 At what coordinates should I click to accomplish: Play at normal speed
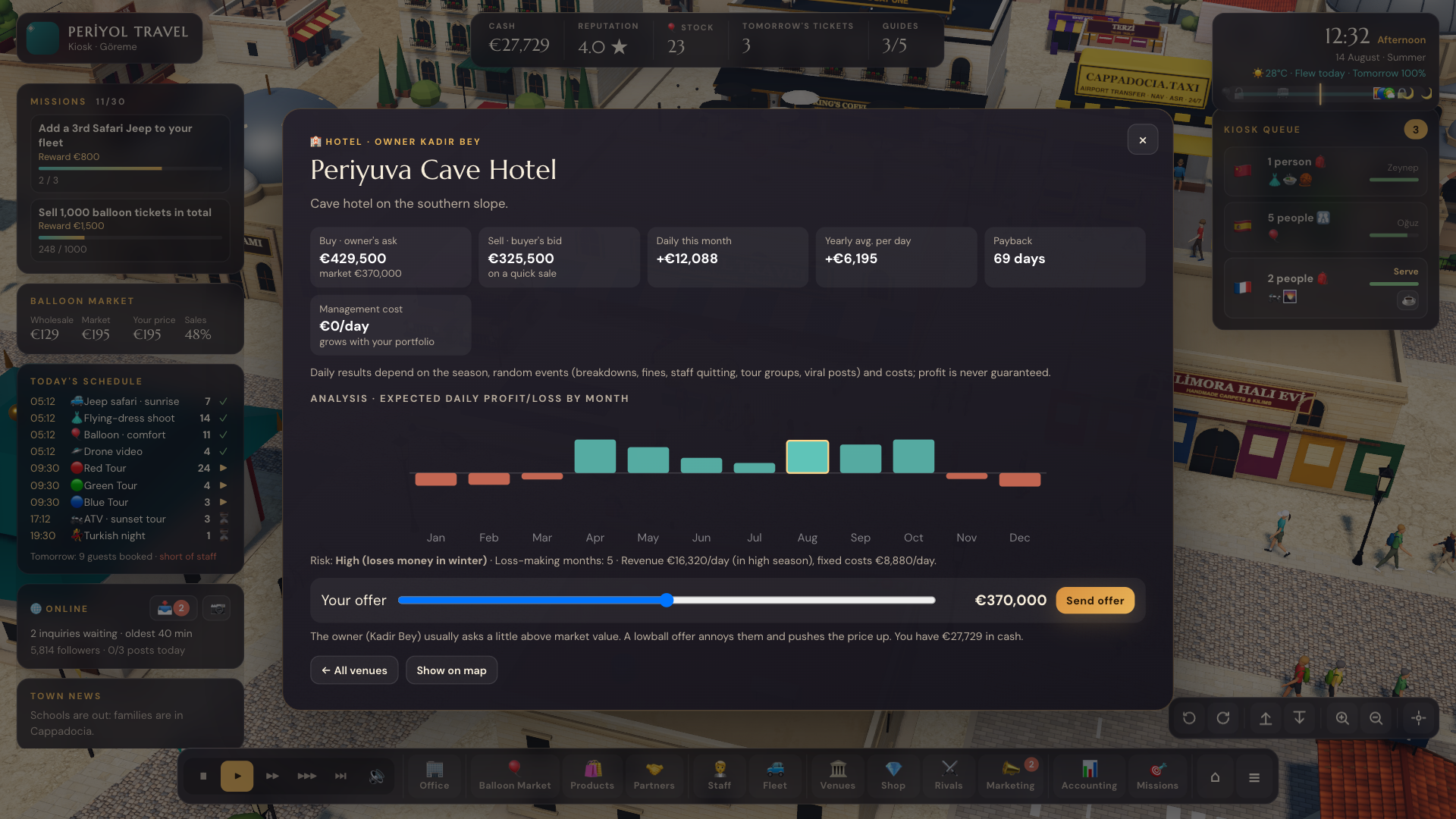237,776
